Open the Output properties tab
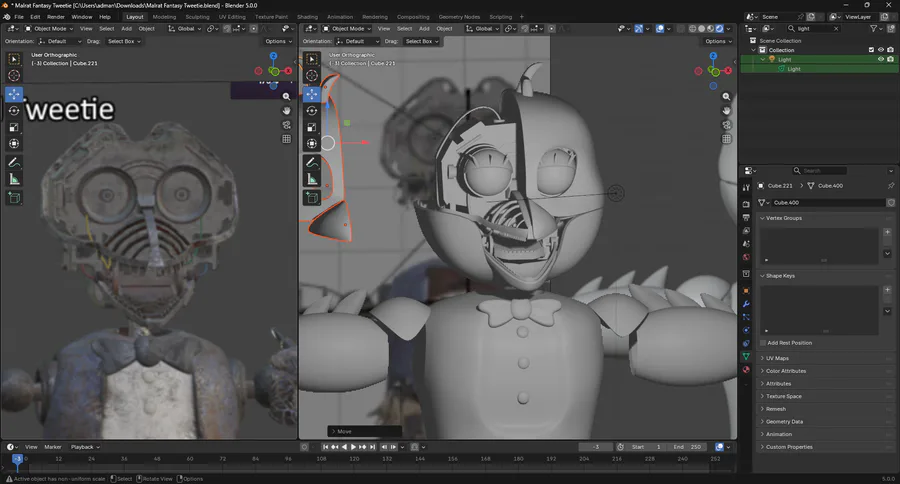 tap(746, 218)
